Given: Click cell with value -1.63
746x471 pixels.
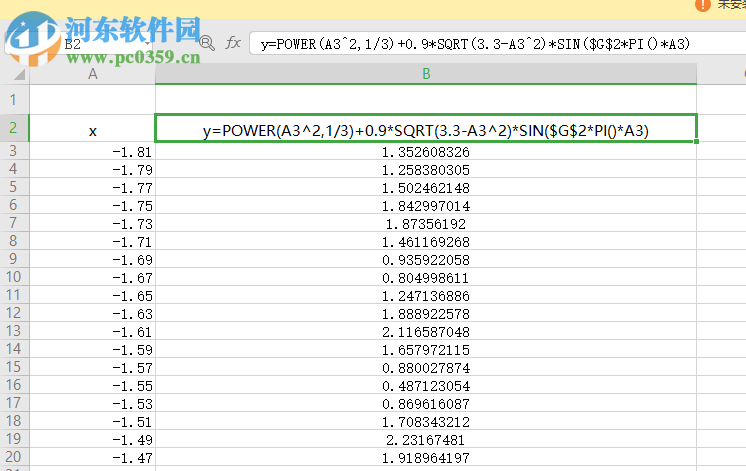Looking at the screenshot, I should (x=92, y=314).
